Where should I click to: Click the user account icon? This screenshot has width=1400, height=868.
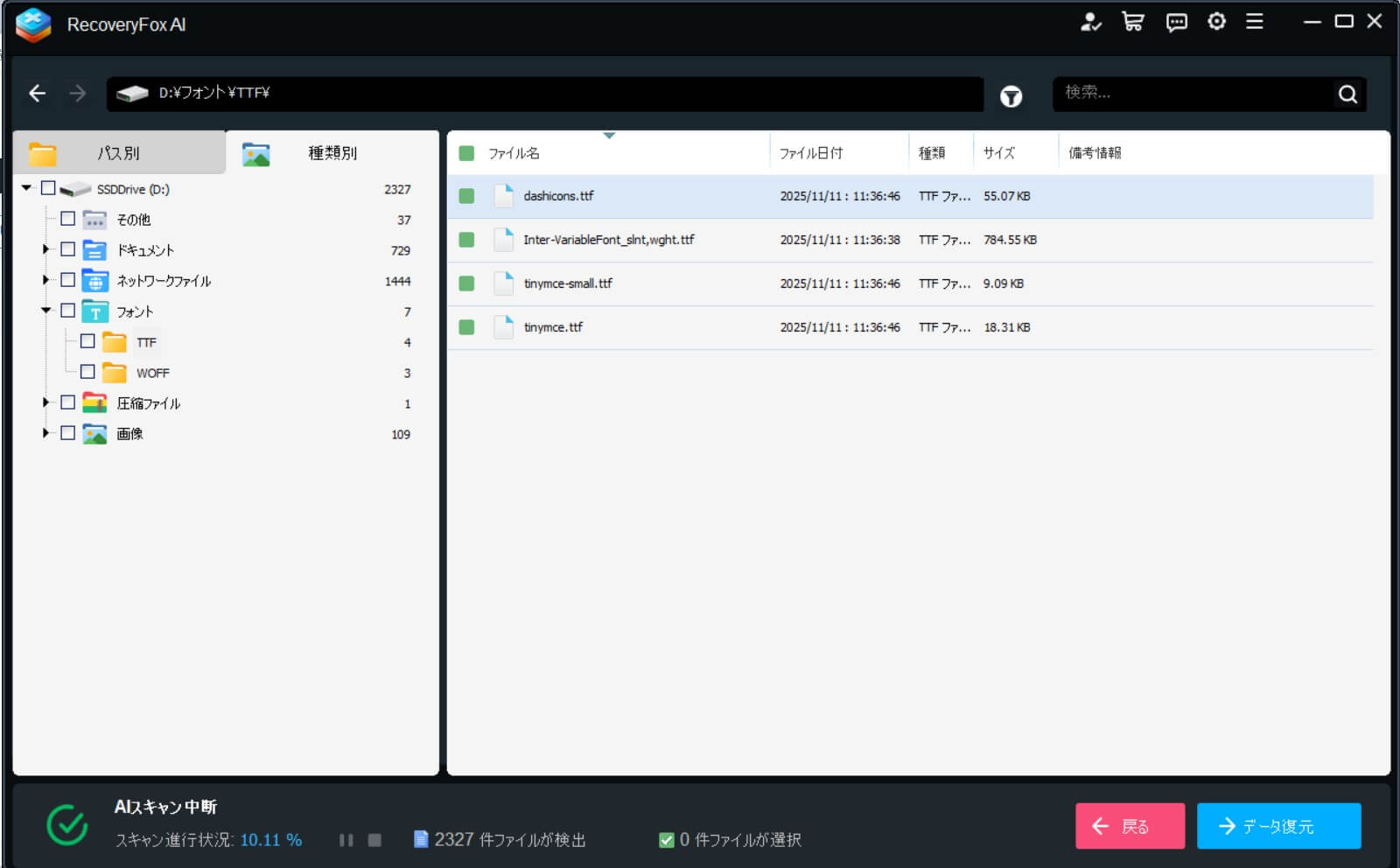point(1090,22)
